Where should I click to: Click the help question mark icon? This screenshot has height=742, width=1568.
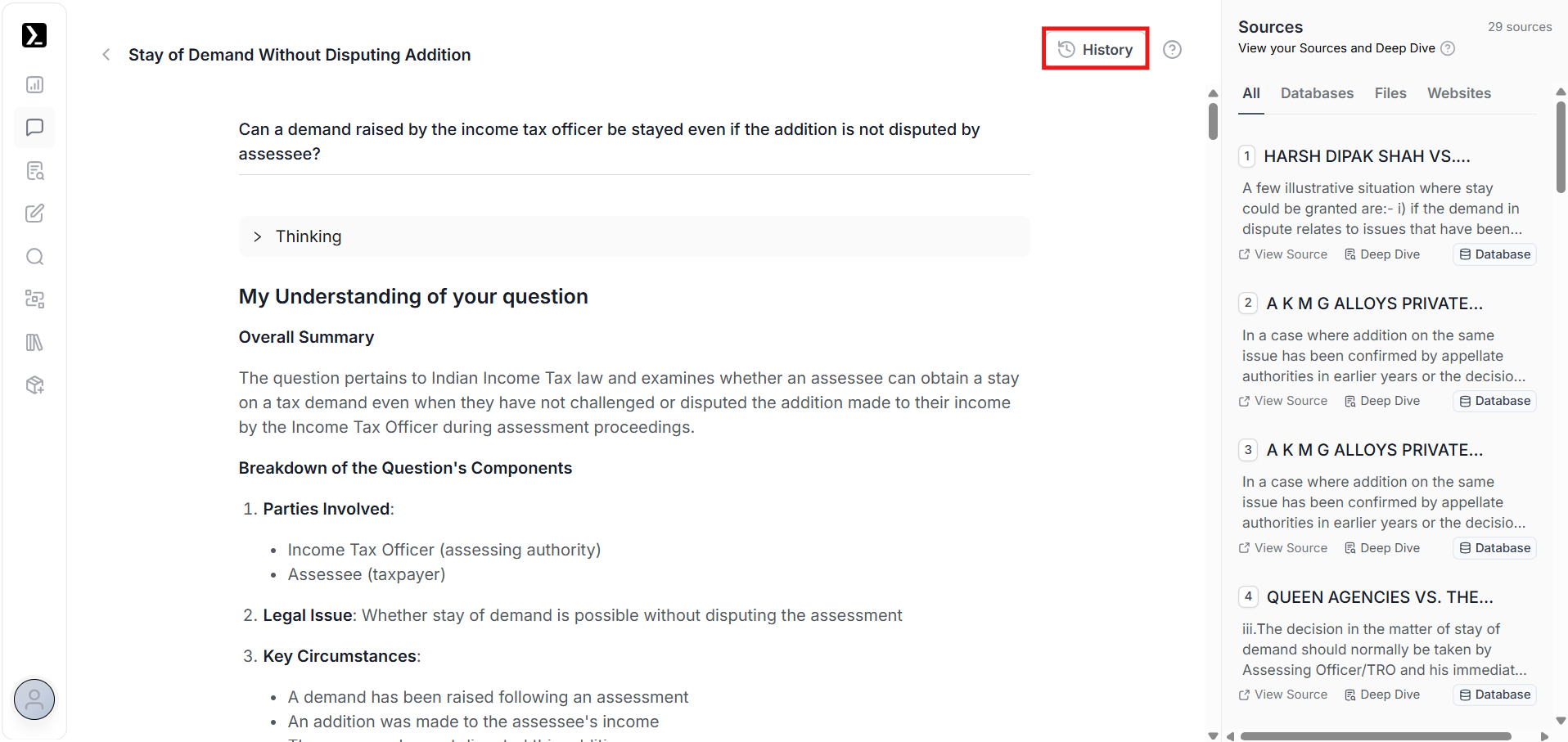1172,50
